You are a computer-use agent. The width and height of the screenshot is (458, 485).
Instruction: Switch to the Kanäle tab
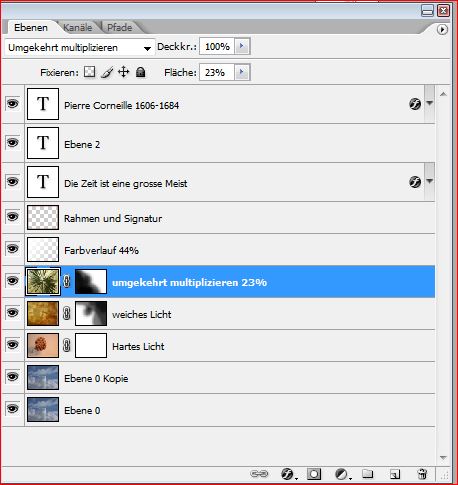pos(78,27)
